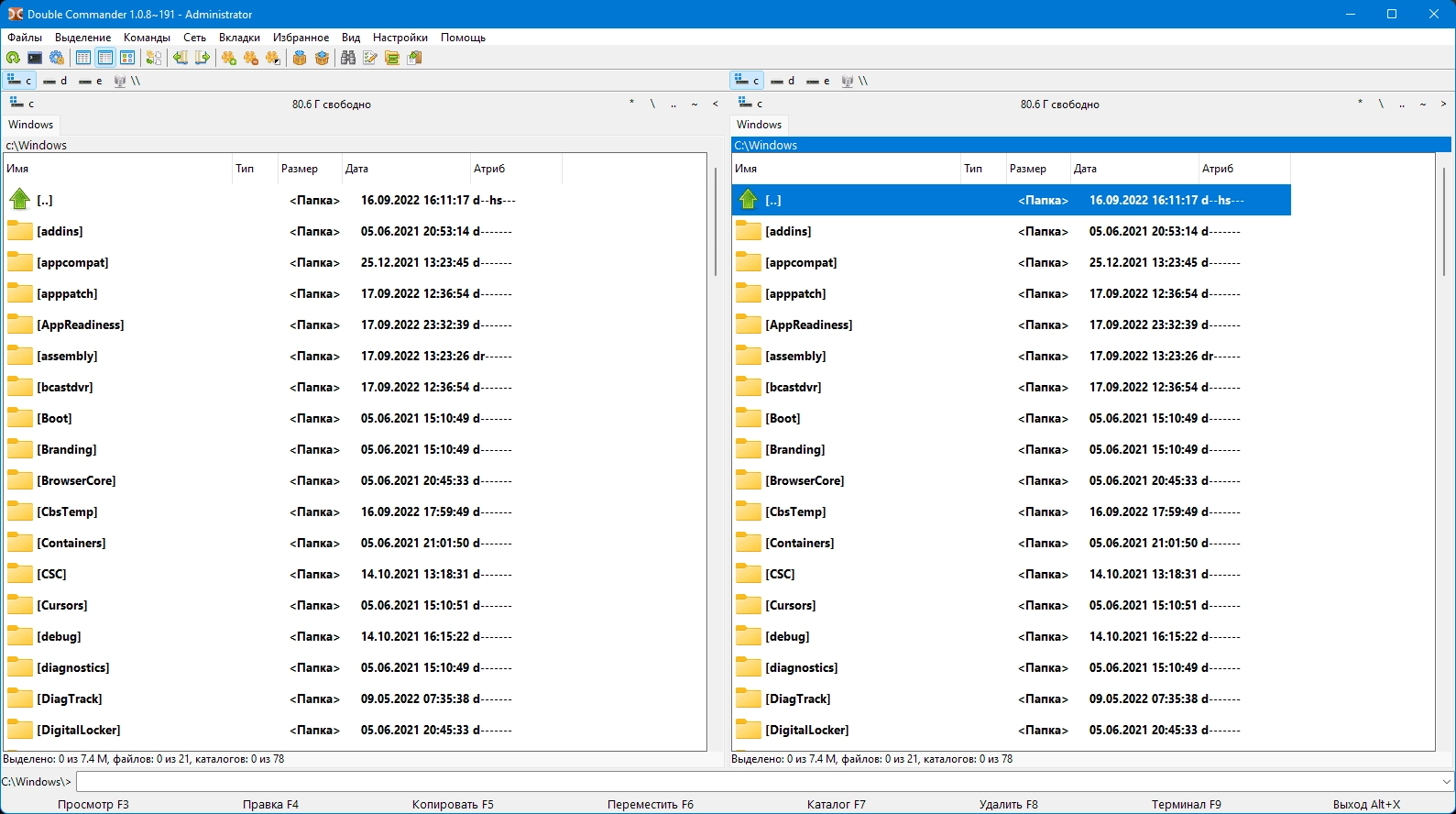The image size is (1456, 814).
Task: Open the terminal window toolbar icon
Action: (x=35, y=58)
